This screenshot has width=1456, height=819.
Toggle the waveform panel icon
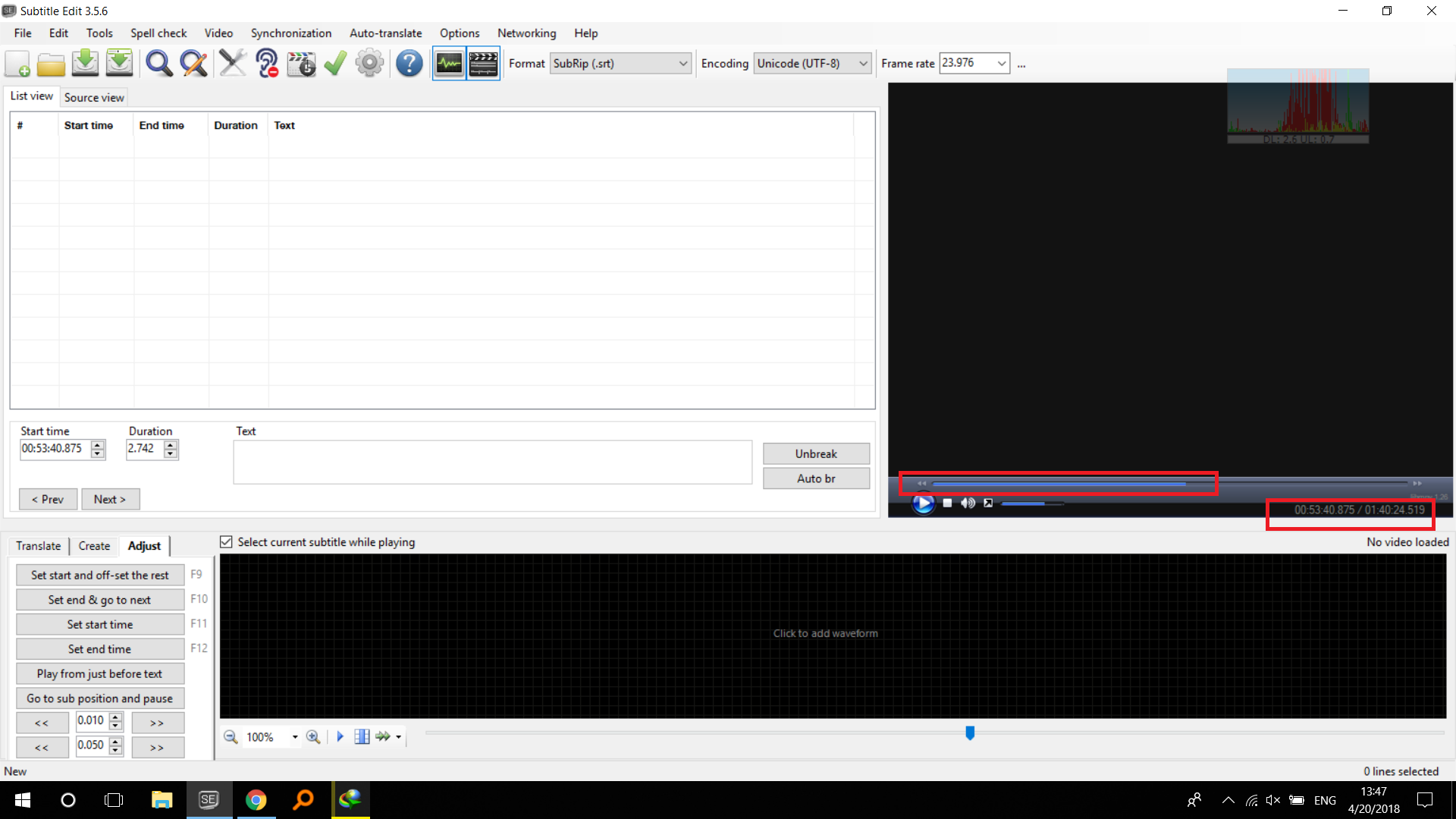(449, 63)
